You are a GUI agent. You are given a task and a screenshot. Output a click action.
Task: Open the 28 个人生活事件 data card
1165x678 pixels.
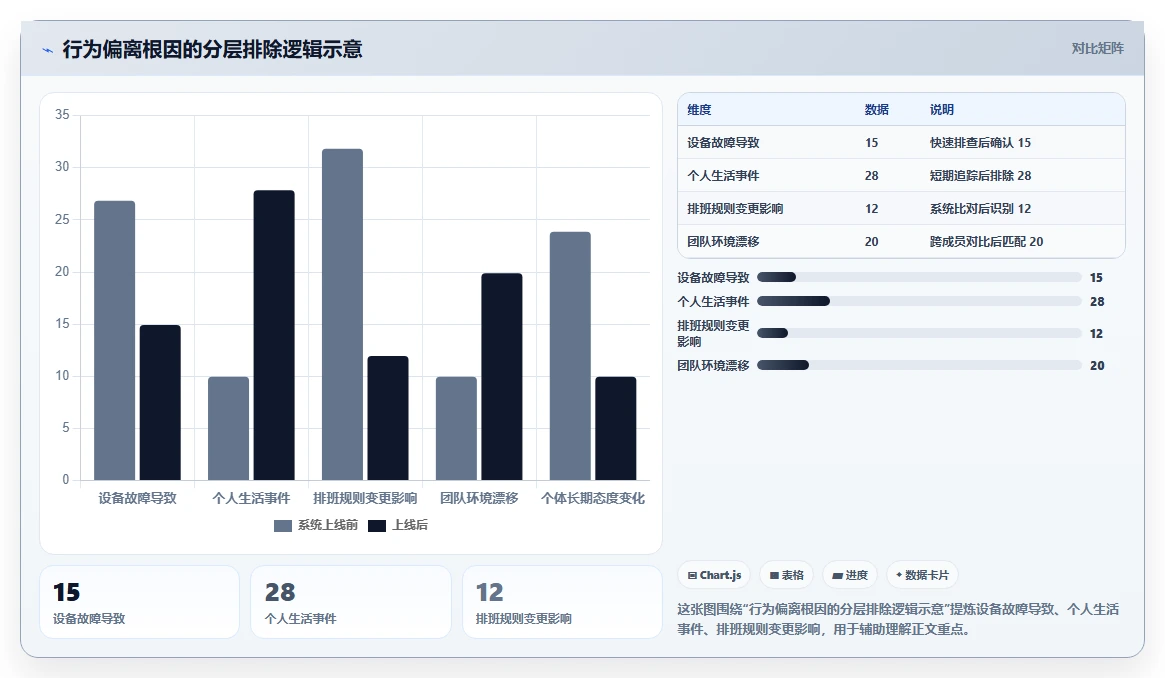(351, 602)
